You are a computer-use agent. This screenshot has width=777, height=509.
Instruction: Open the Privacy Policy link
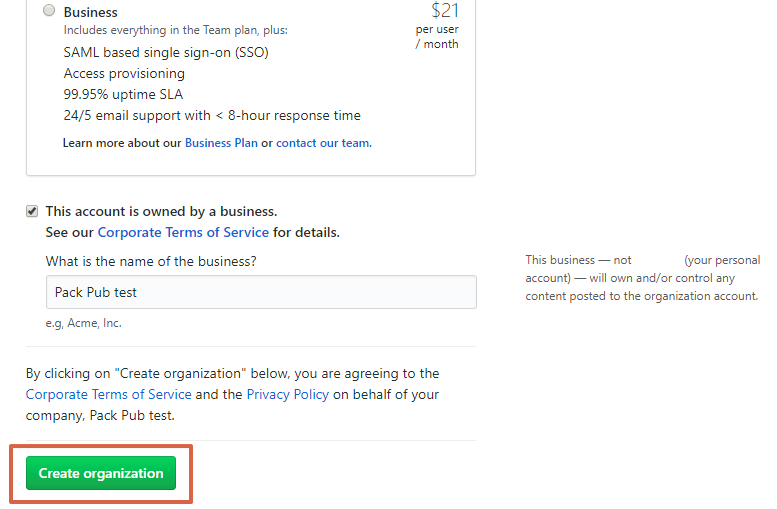287,395
